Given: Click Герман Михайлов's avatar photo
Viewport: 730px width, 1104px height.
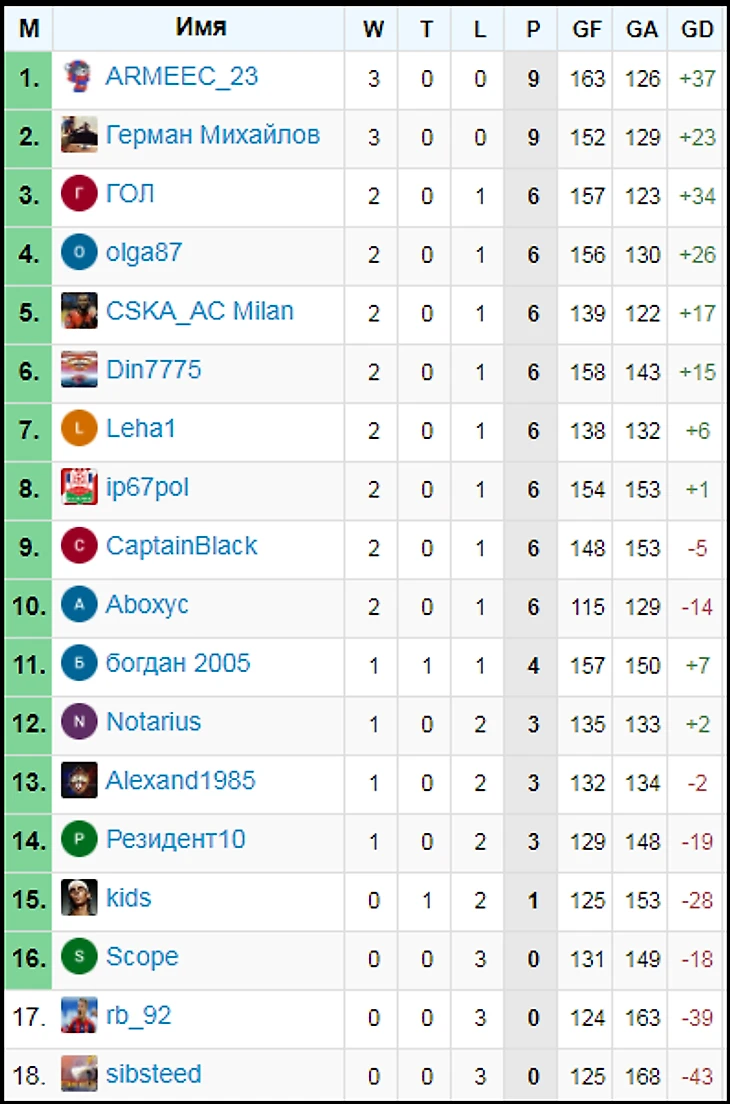Looking at the screenshot, I should (79, 135).
